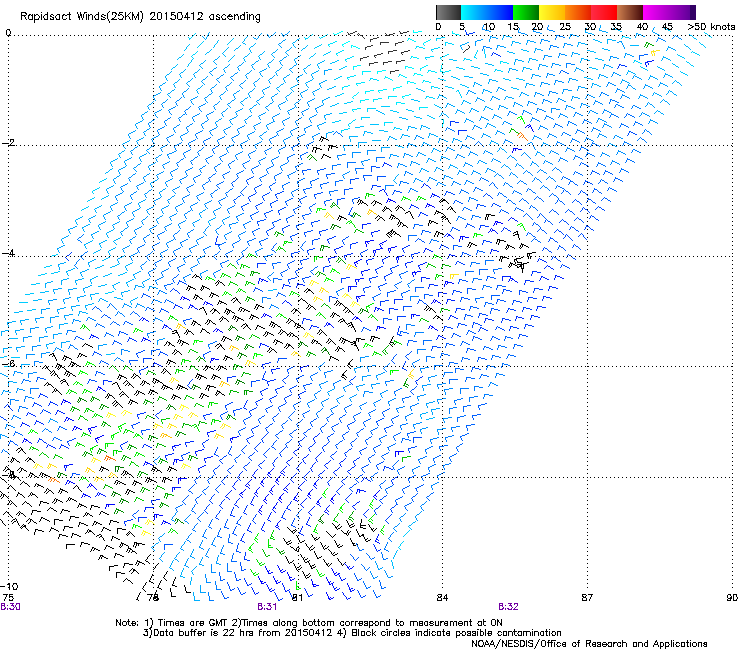Image resolution: width=740 pixels, height=650 pixels.
Task: Click the latitude label '-10'
Action: pos(9,586)
